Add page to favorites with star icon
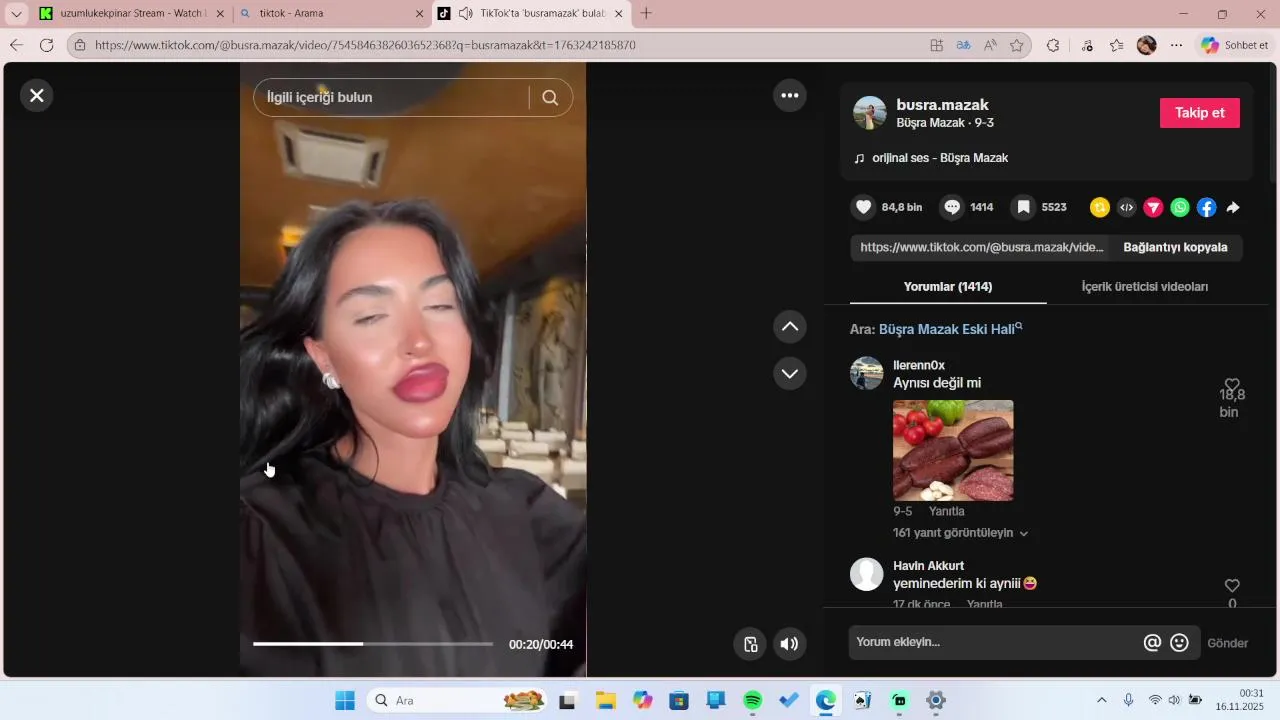 click(1017, 45)
